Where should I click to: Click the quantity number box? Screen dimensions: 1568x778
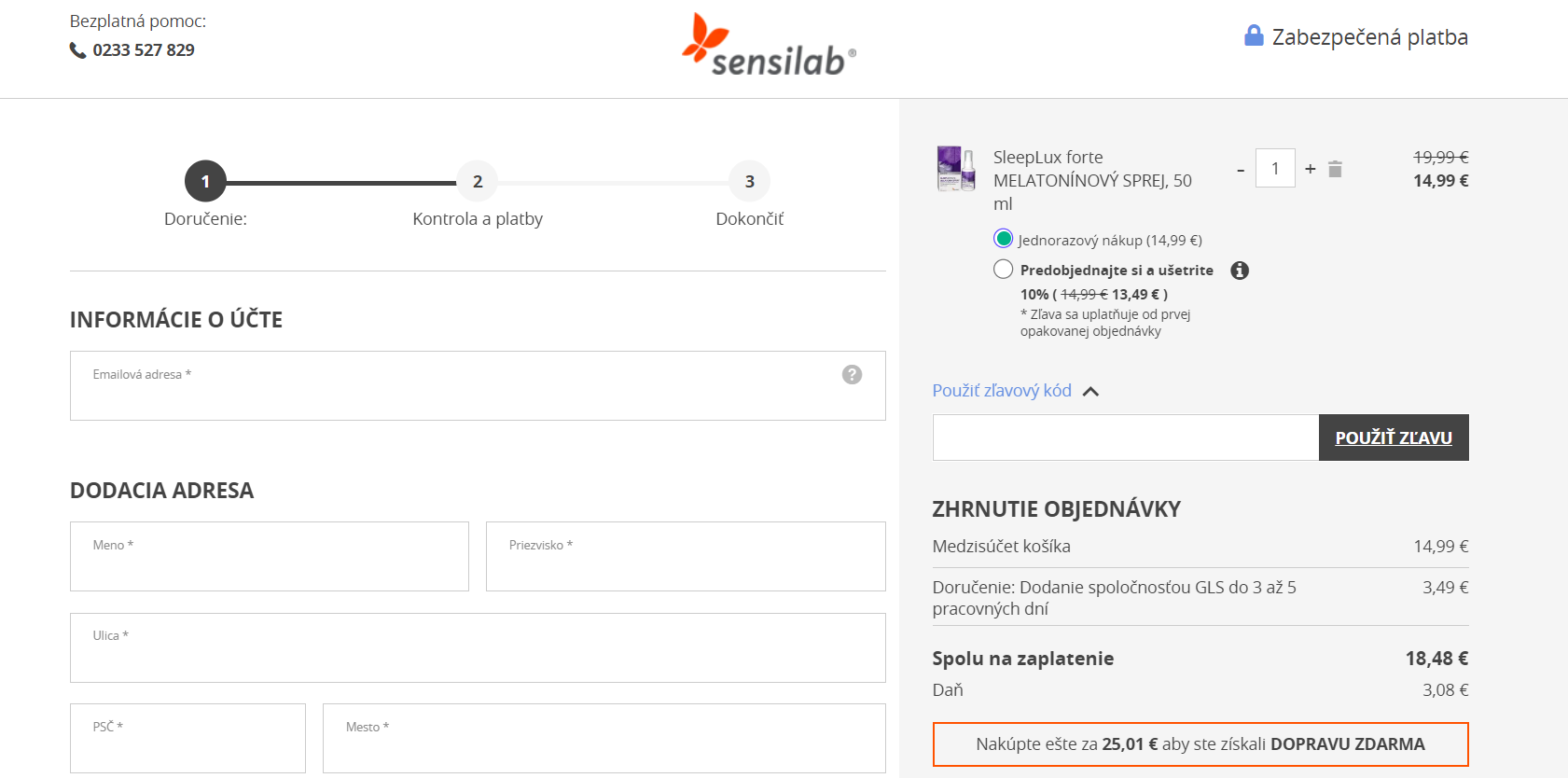click(1274, 169)
